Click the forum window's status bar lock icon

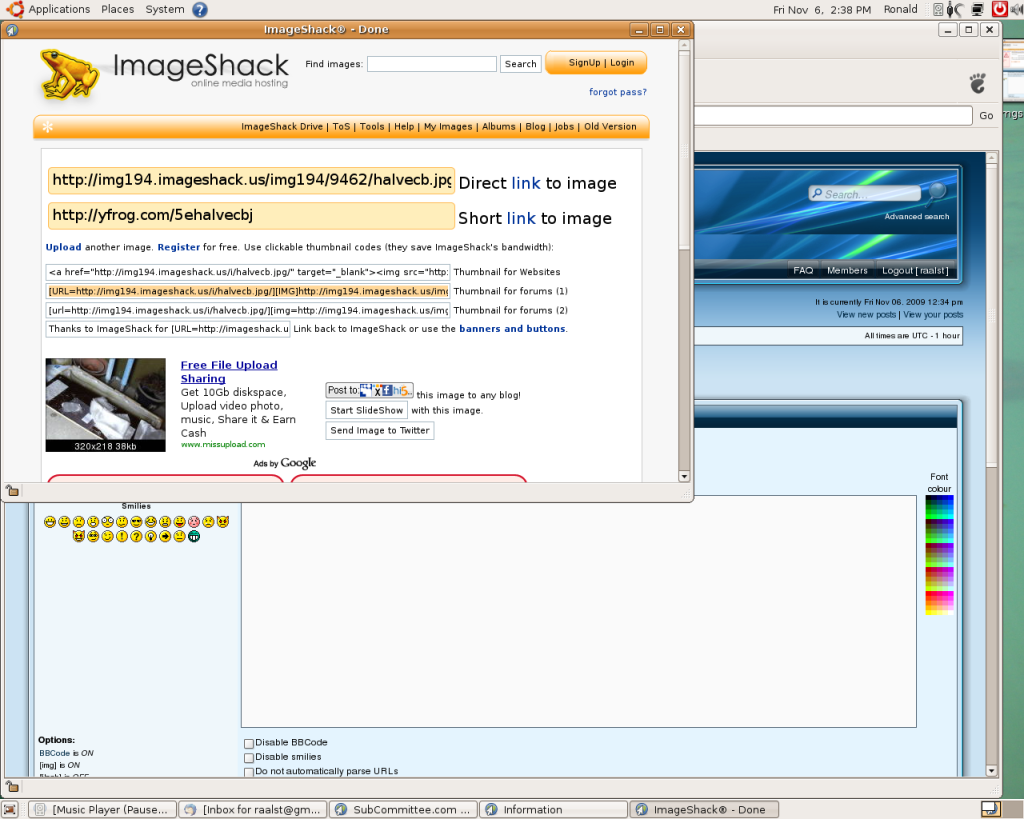click(12, 786)
